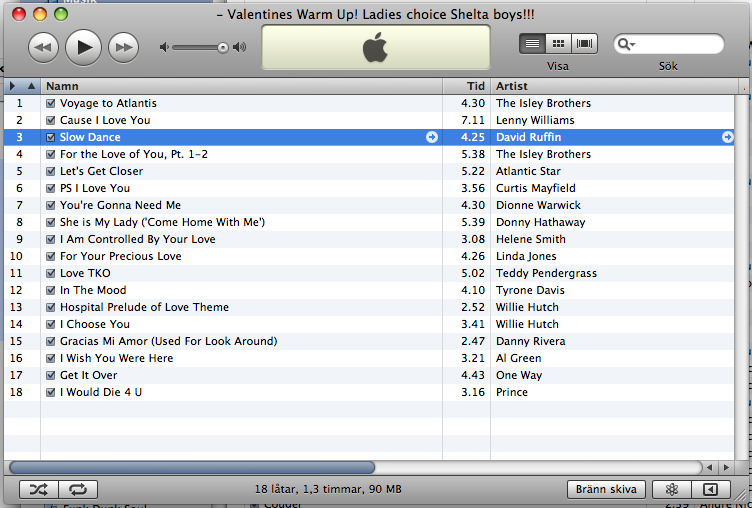
Task: Toggle repeat playback
Action: (x=78, y=489)
